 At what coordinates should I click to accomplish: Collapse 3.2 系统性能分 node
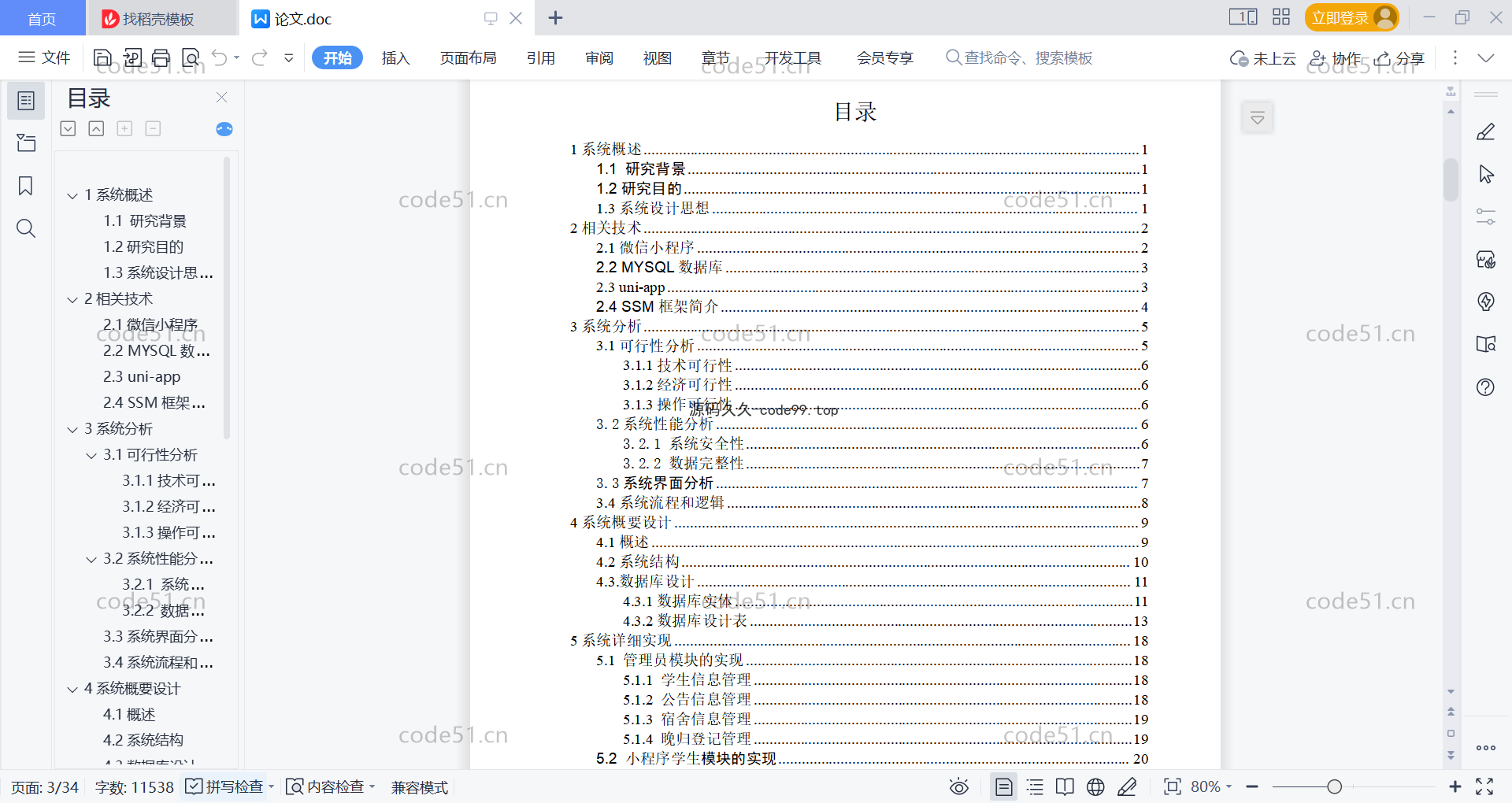tap(91, 559)
